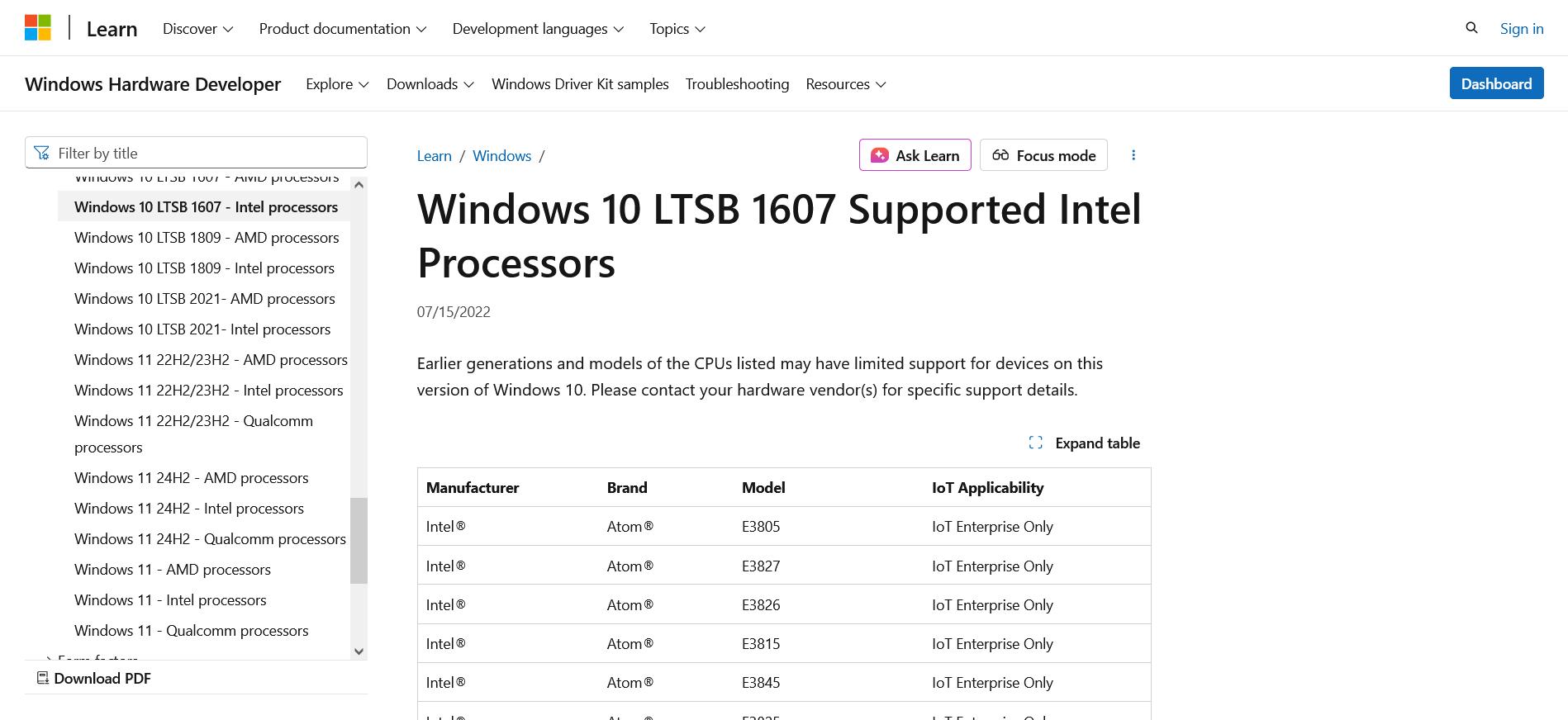Open the site search magnifier icon
1568x720 pixels.
tap(1471, 28)
